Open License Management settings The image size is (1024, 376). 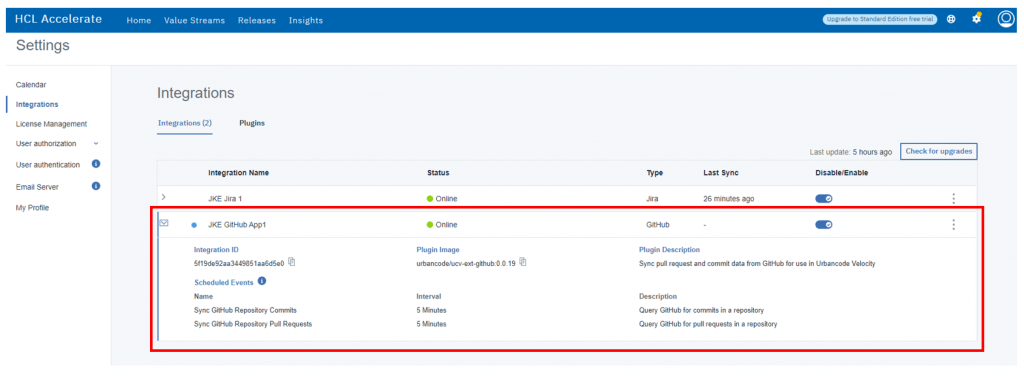pos(51,123)
